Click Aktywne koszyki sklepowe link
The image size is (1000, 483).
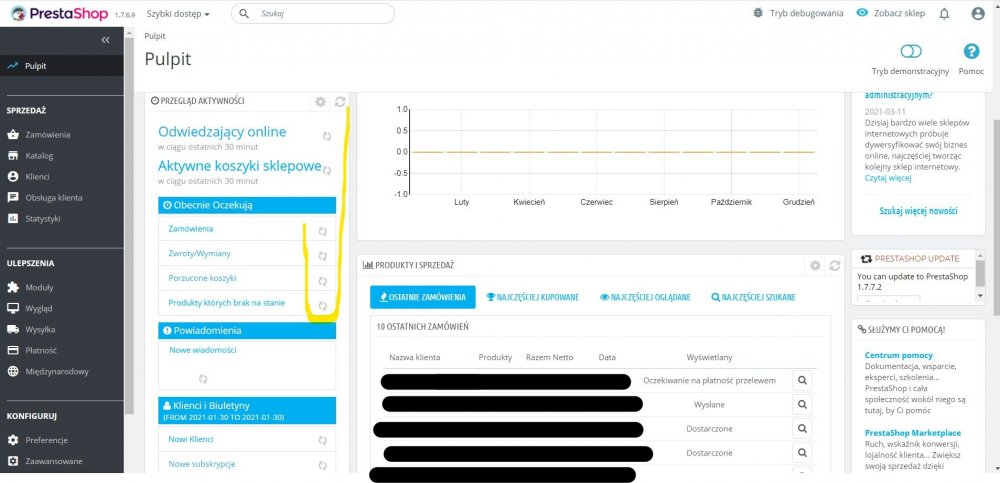point(240,167)
